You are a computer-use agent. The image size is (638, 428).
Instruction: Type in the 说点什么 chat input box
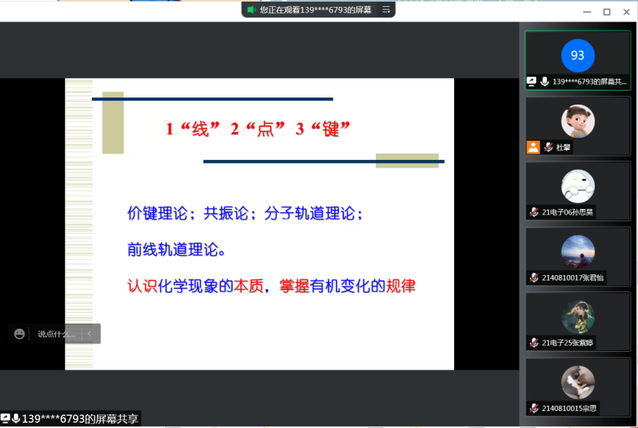click(56, 334)
